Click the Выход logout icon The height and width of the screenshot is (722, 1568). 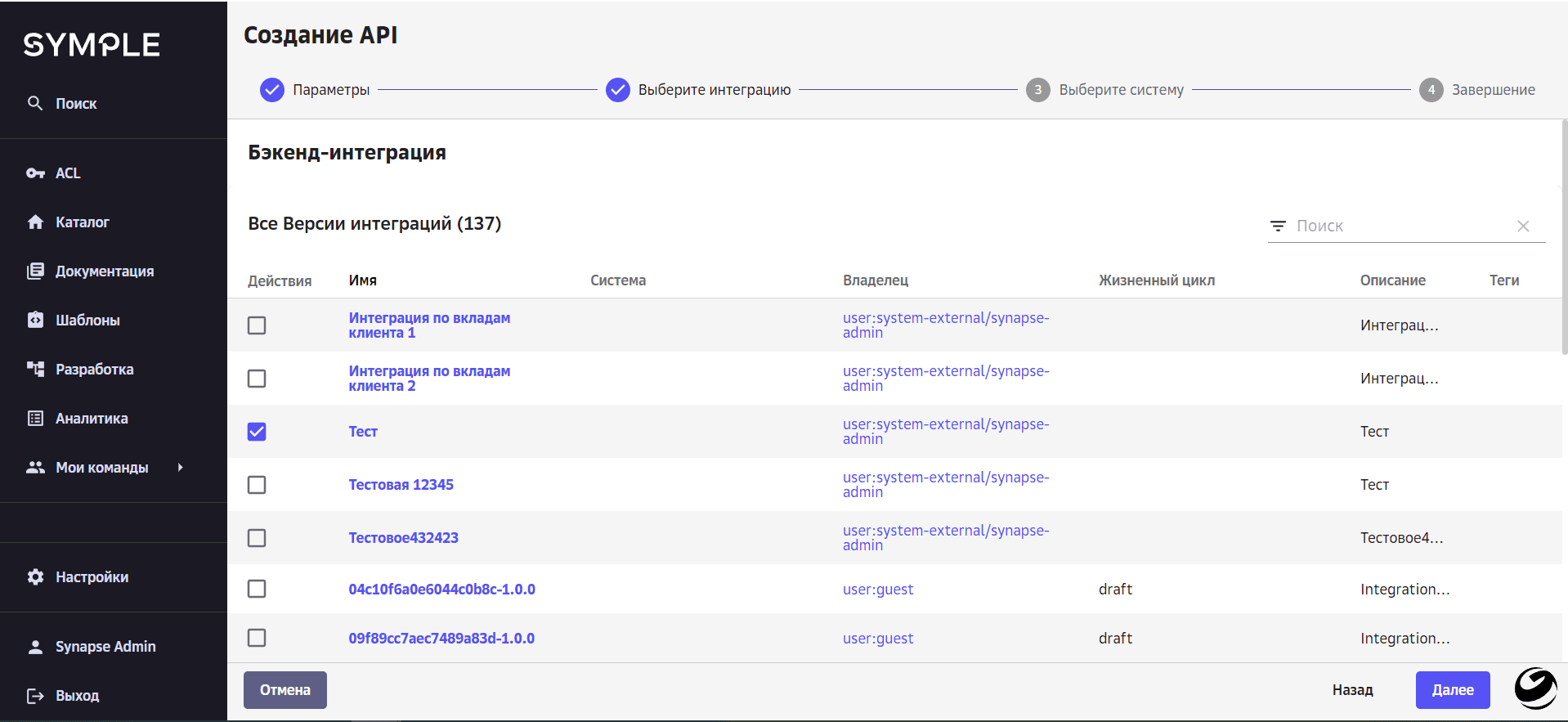click(35, 696)
